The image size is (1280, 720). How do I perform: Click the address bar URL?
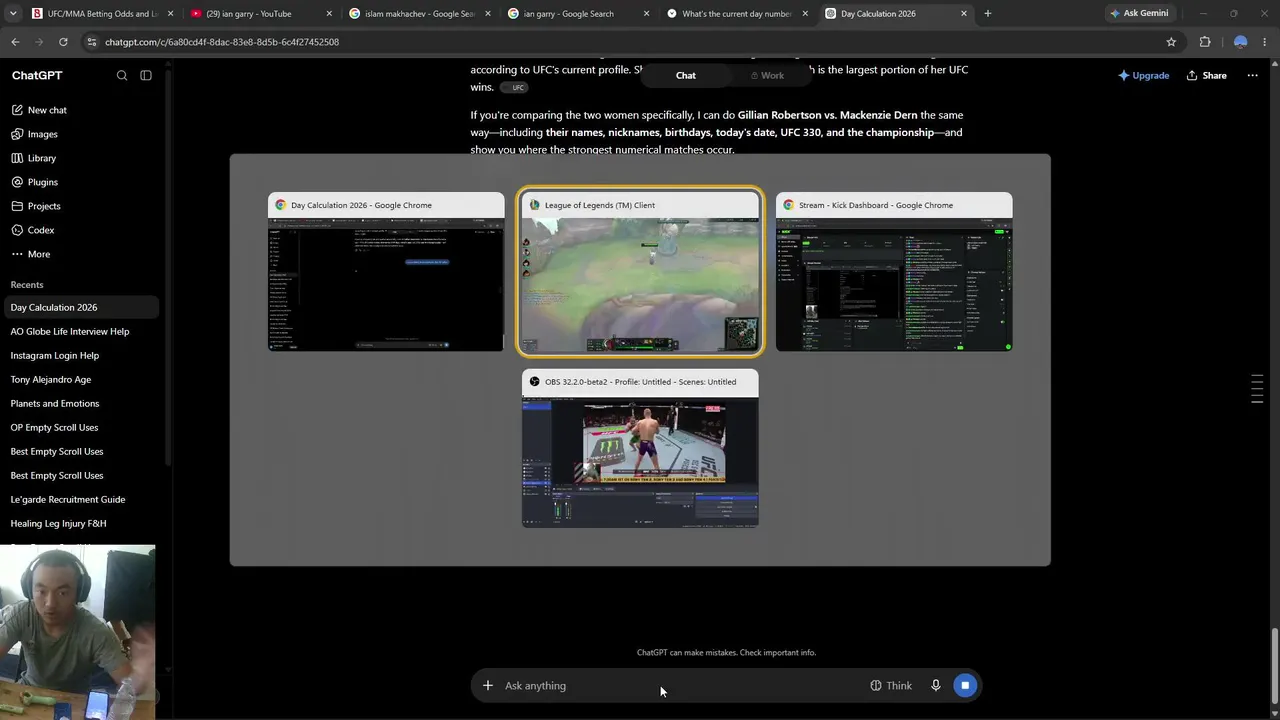pyautogui.click(x=222, y=42)
